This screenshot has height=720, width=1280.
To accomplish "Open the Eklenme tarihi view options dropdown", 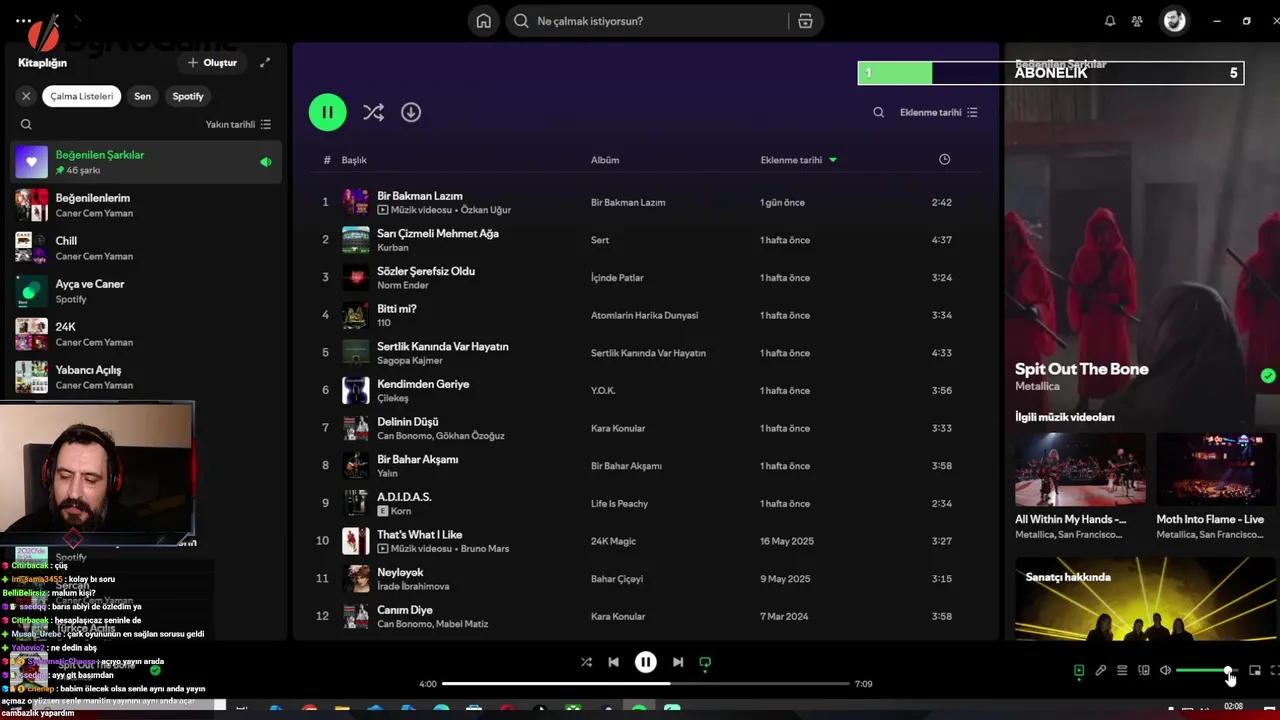I will [x=939, y=112].
